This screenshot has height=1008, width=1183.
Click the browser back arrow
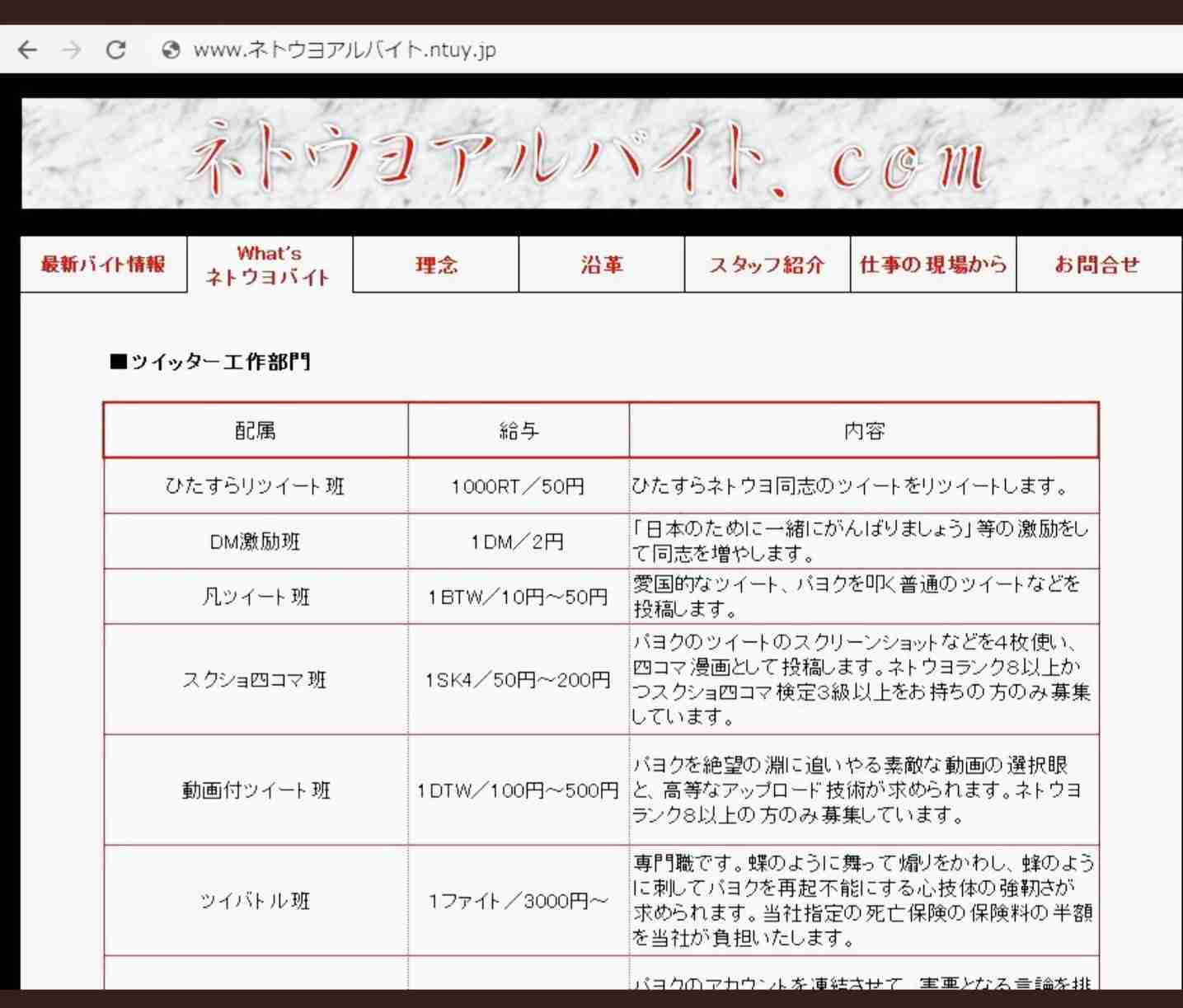(28, 50)
